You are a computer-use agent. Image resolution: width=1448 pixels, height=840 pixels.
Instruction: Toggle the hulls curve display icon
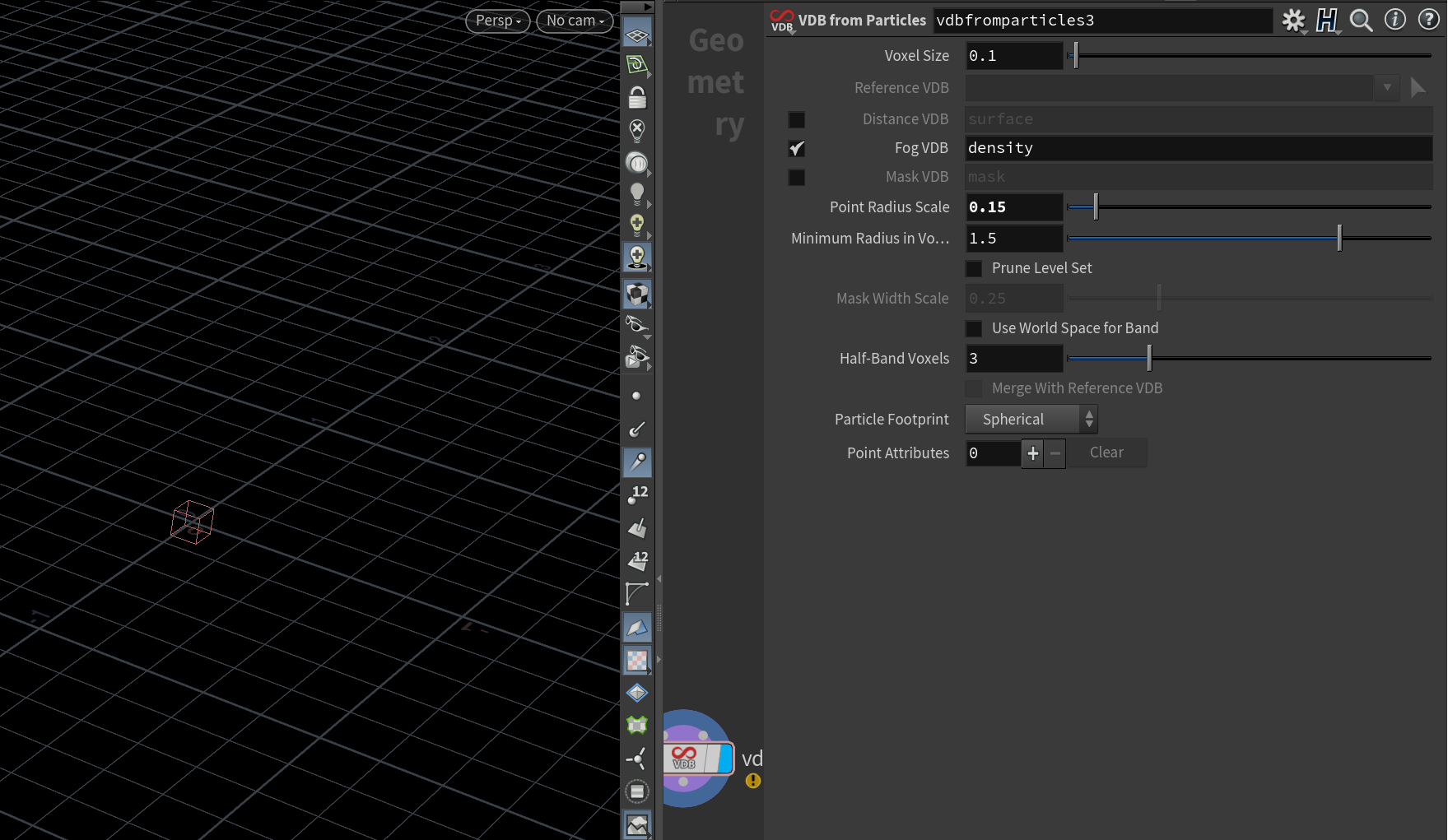(637, 593)
